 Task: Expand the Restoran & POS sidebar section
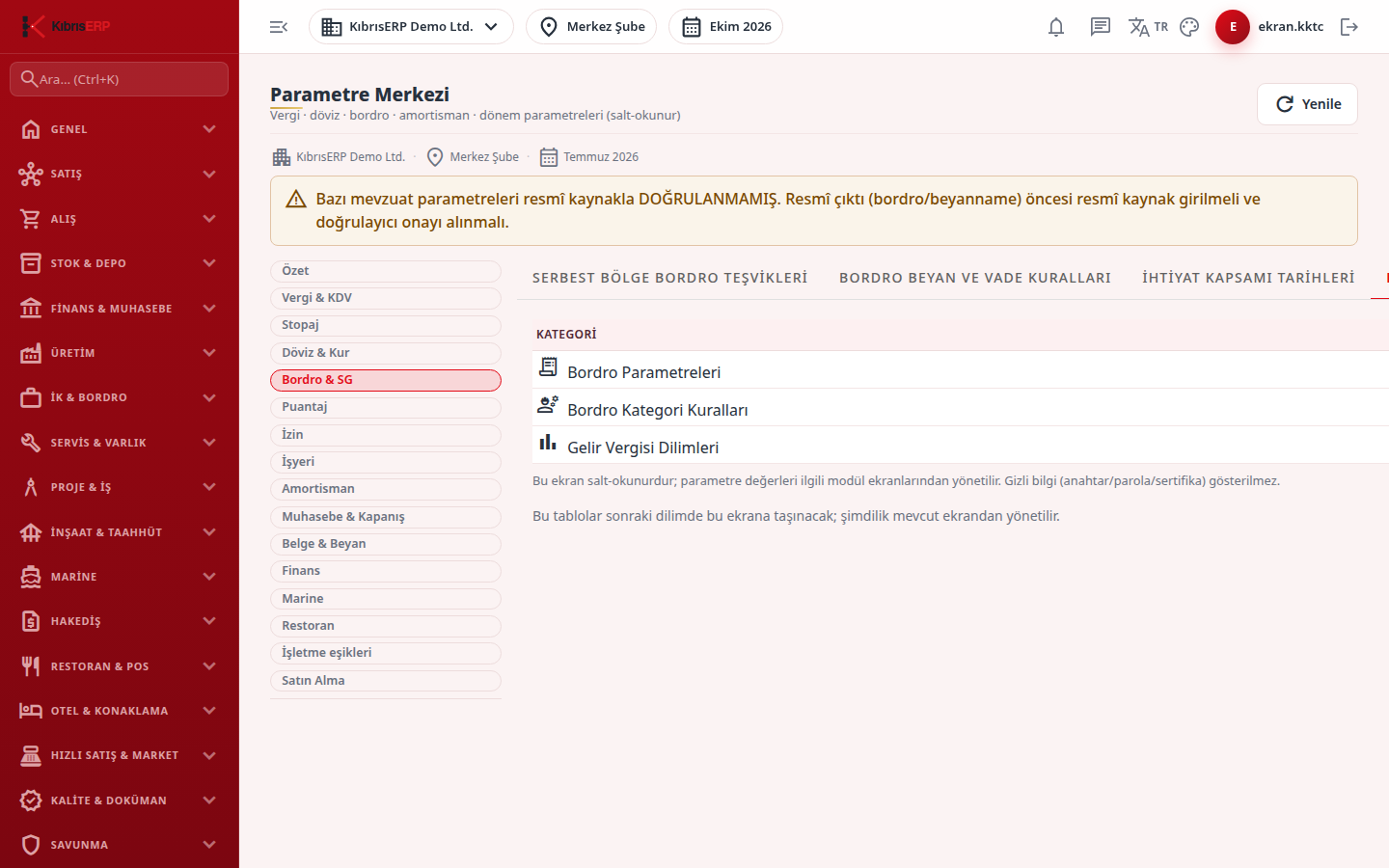120,666
